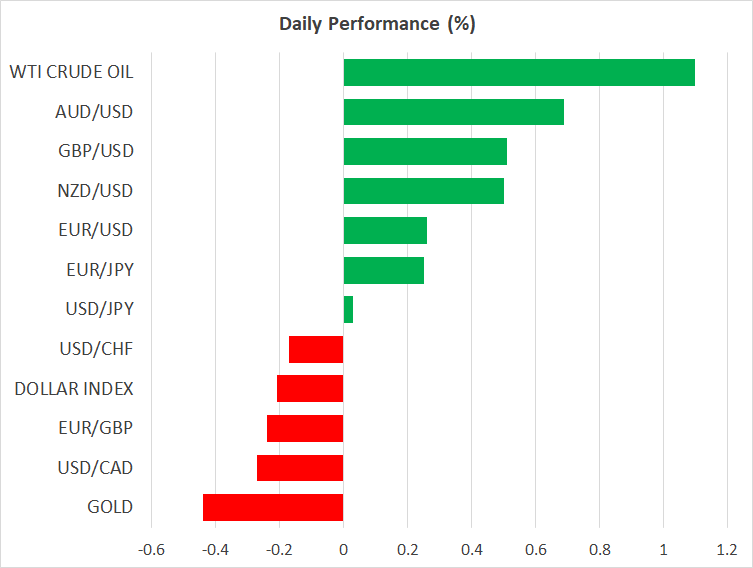This screenshot has width=753, height=568.
Task: Select the Gold red bar
Action: tap(273, 507)
